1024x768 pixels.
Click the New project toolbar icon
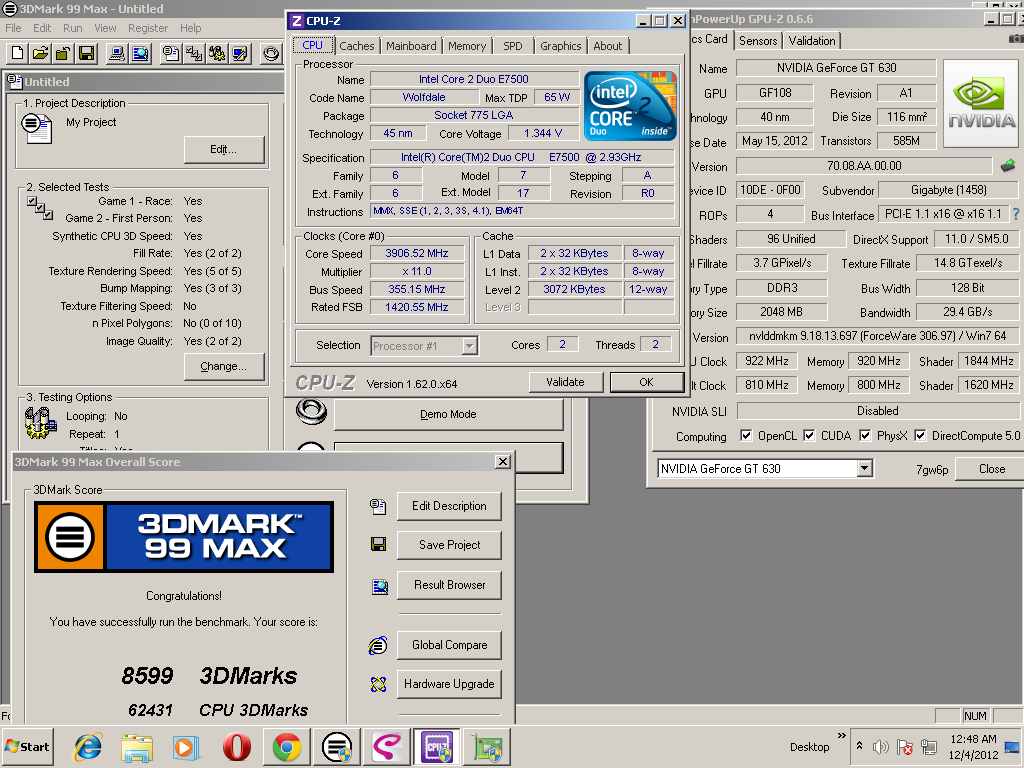(18, 53)
